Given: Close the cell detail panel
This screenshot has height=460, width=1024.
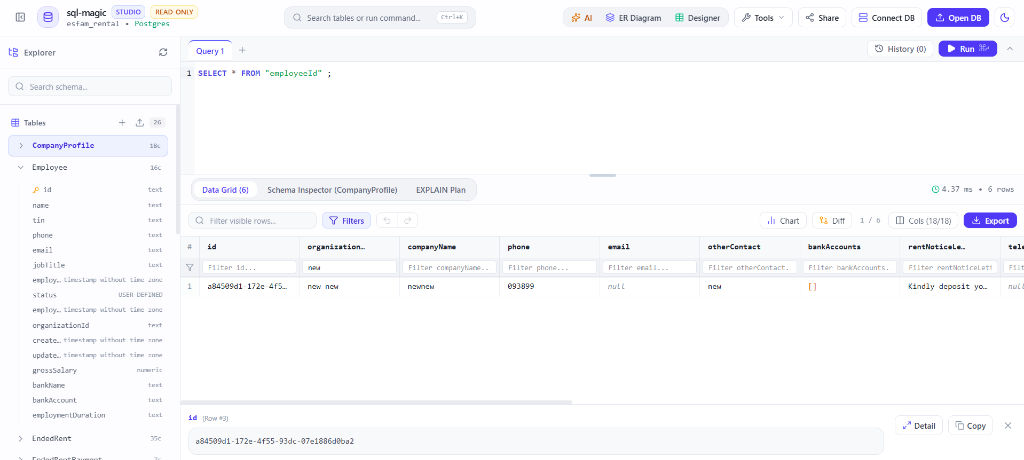Looking at the screenshot, I should click(1008, 425).
